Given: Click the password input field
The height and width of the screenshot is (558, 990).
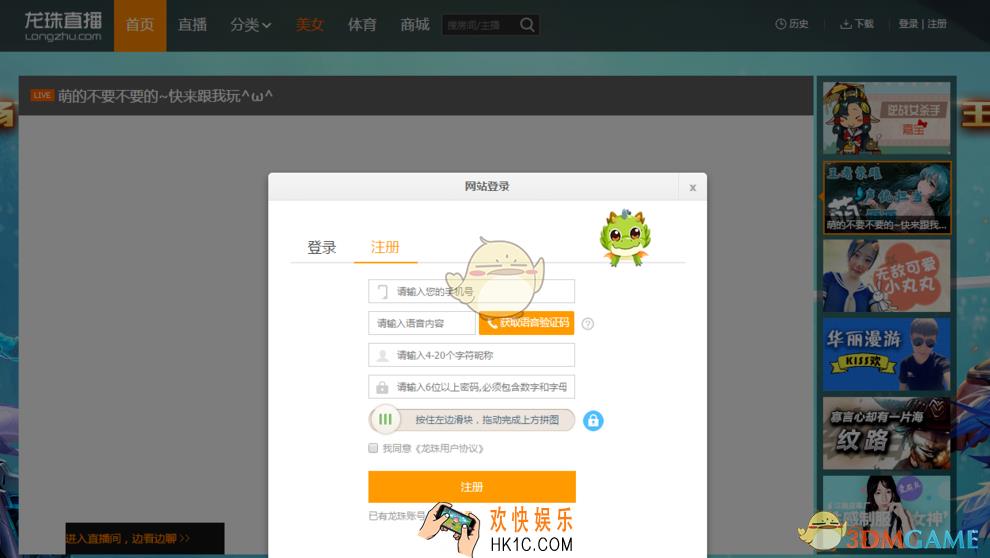Looking at the screenshot, I should click(x=472, y=387).
